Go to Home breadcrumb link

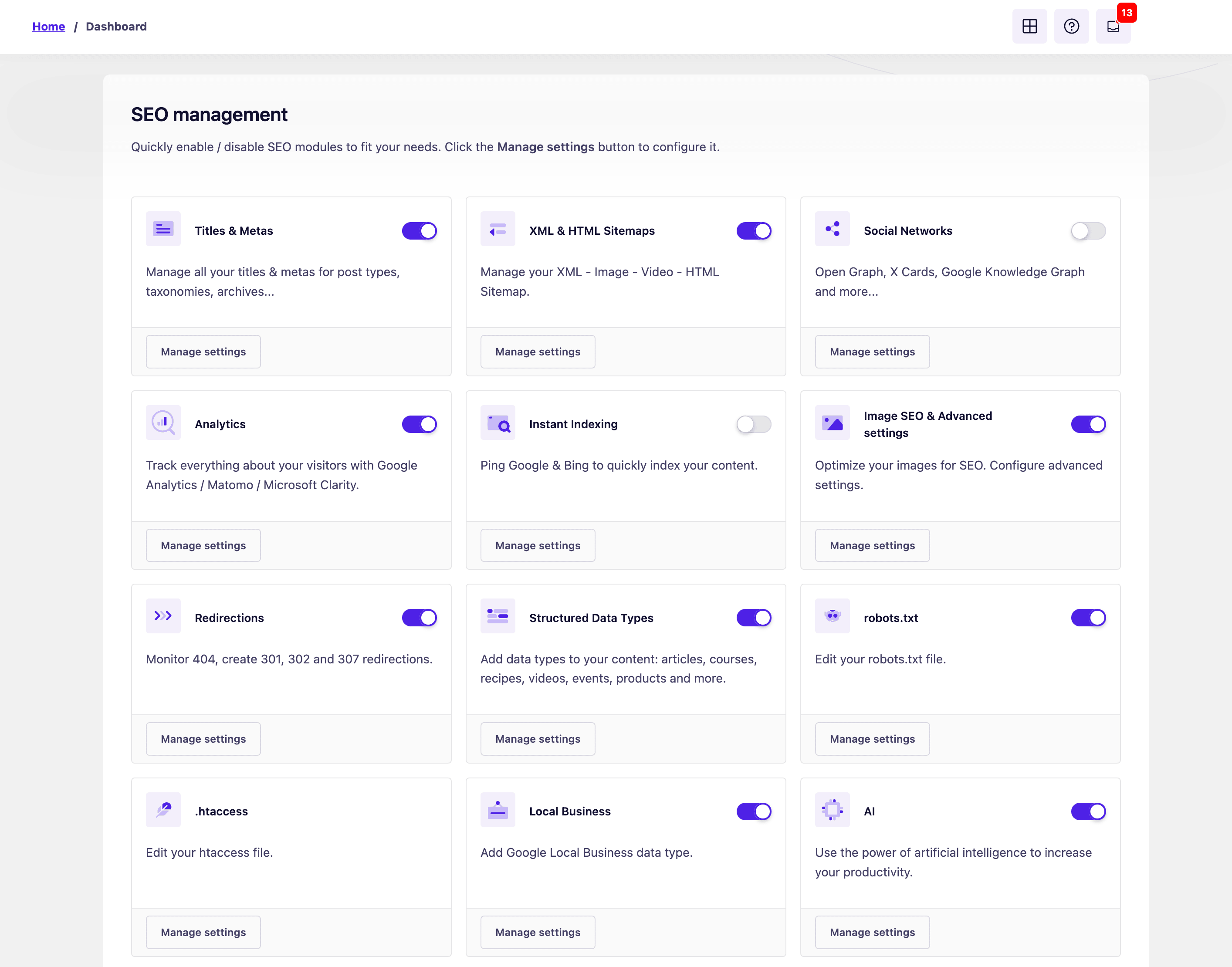tap(49, 27)
